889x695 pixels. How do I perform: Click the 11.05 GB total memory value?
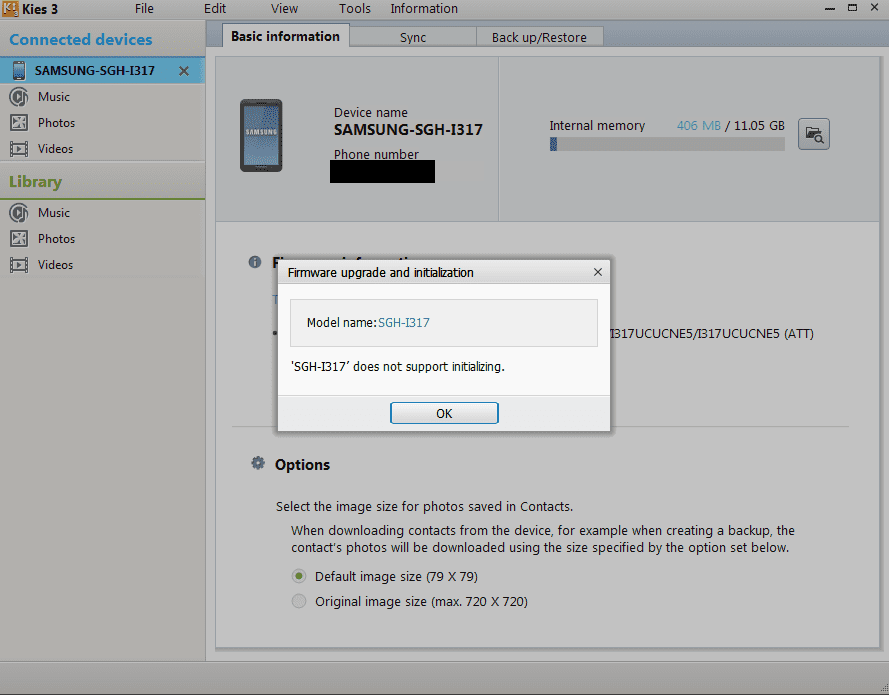[x=759, y=126]
